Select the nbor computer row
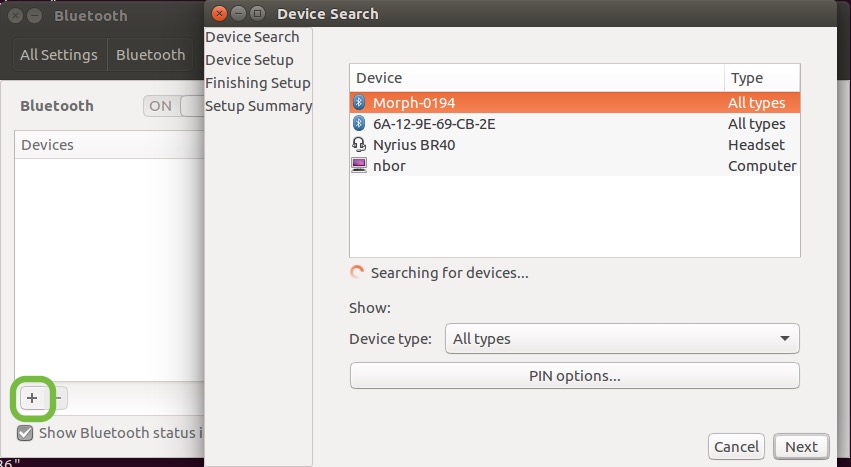The height and width of the screenshot is (467, 851). 575,165
